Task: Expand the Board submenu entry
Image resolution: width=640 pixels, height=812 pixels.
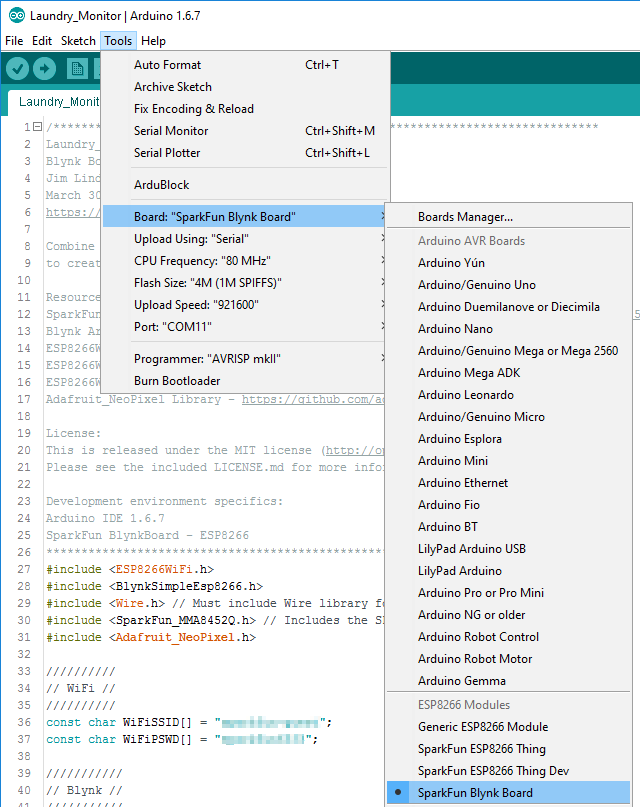Action: point(244,216)
